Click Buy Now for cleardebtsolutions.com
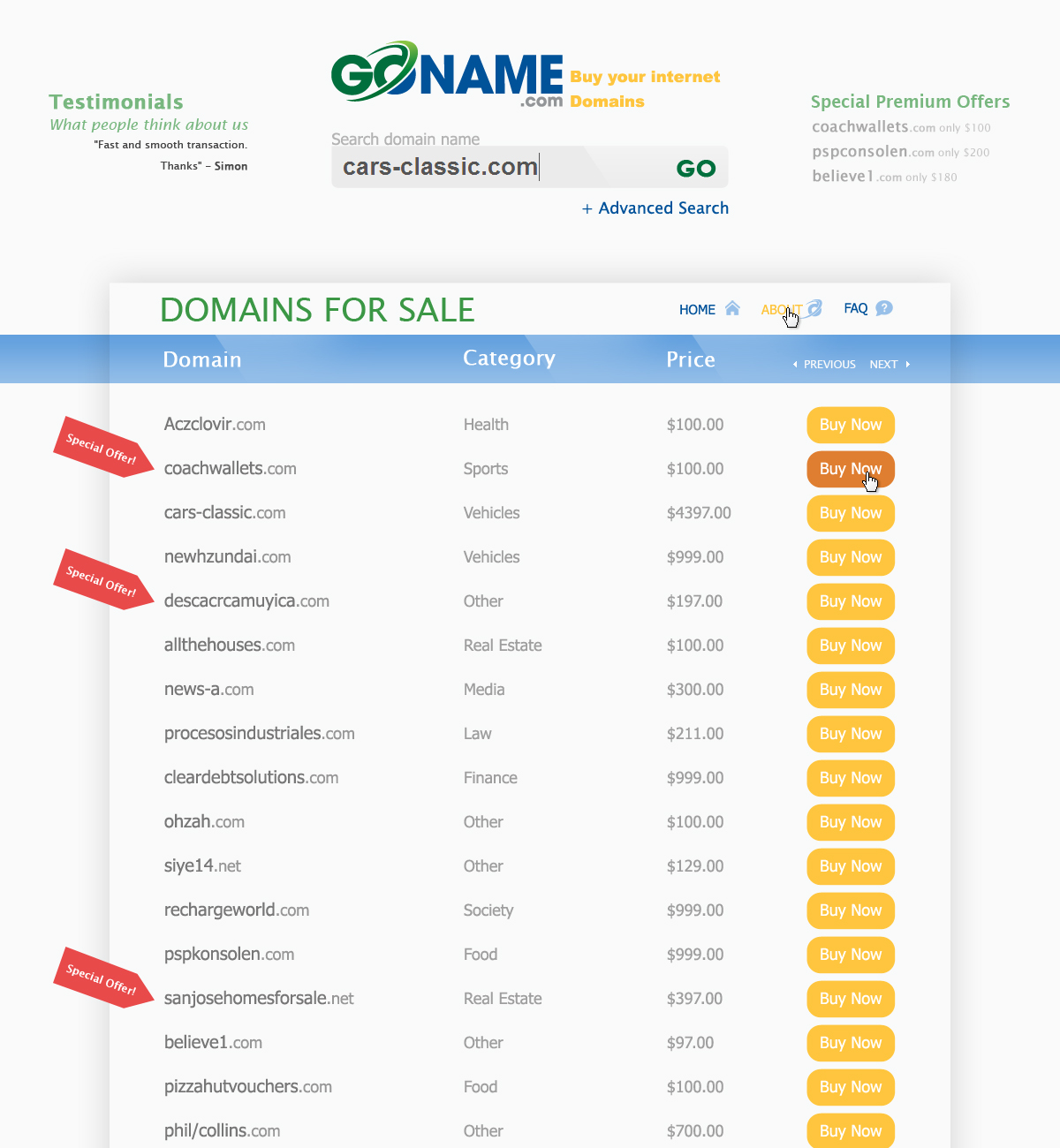Screen dimensions: 1060x1148 (851, 778)
